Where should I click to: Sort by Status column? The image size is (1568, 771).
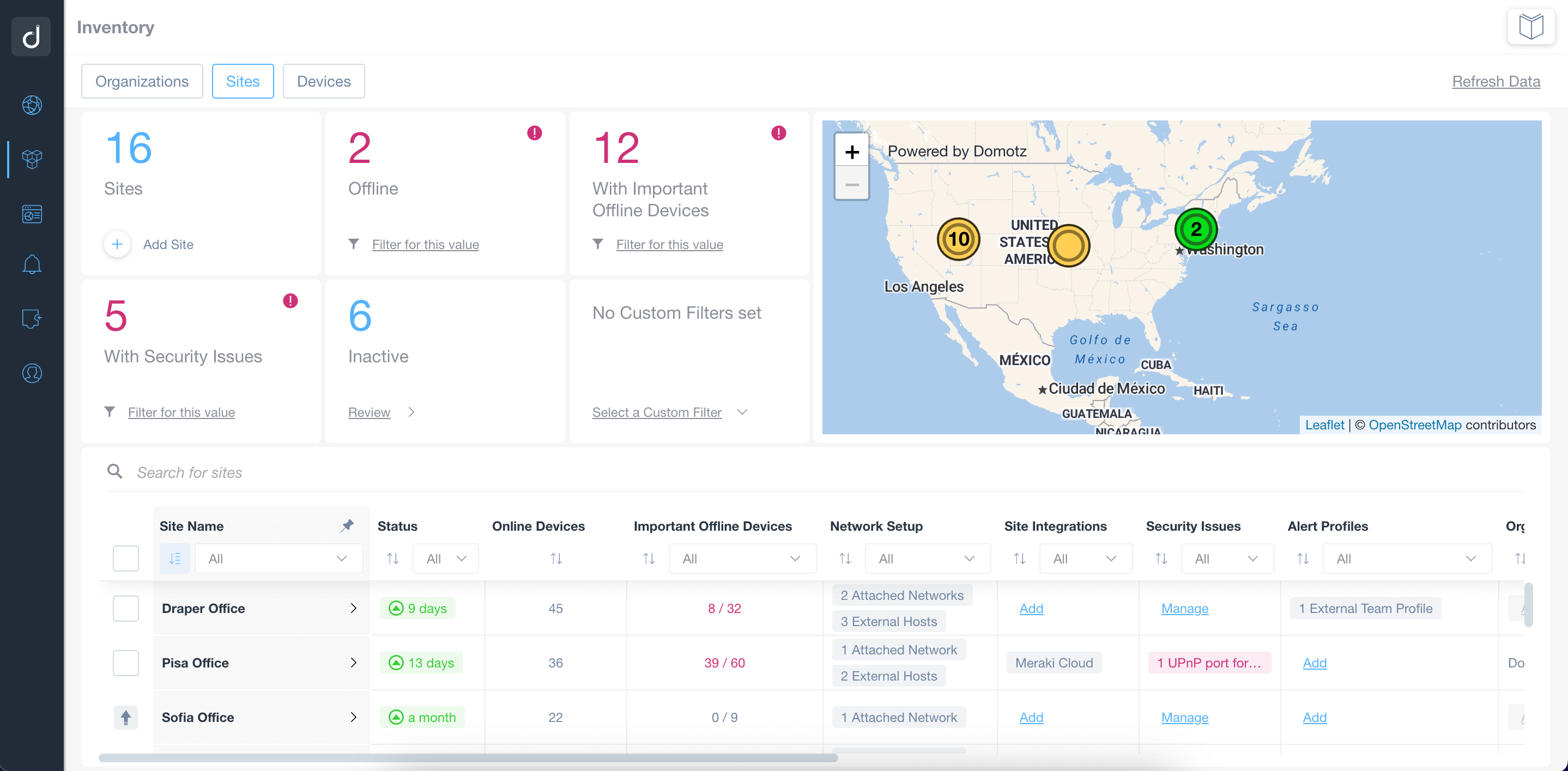tap(392, 558)
